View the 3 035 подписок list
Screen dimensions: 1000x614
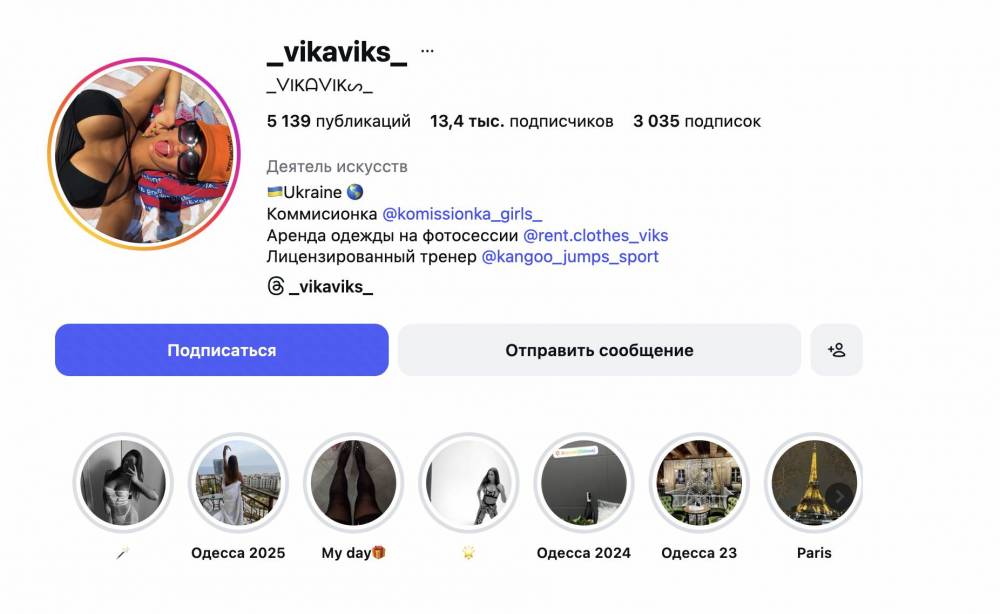(x=697, y=121)
